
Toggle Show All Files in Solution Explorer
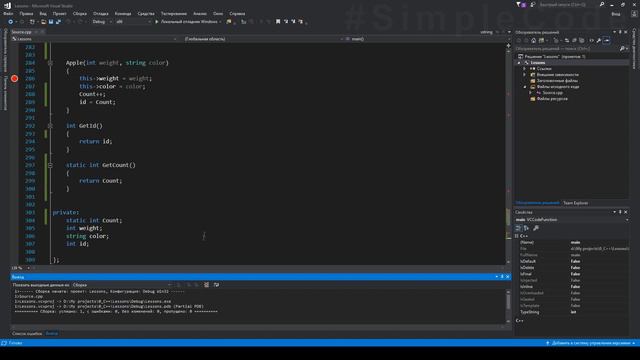click(x=582, y=40)
